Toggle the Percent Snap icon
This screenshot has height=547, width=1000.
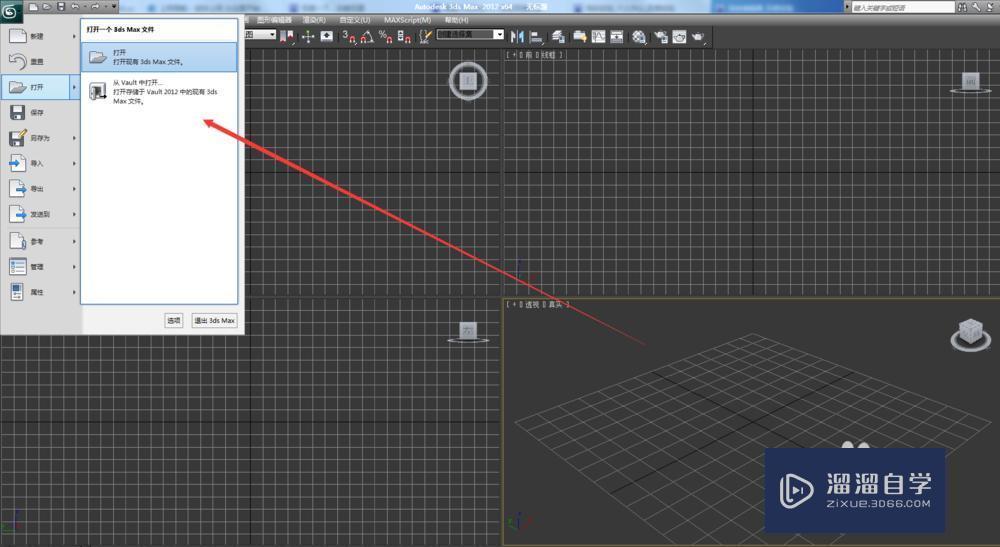coord(385,36)
